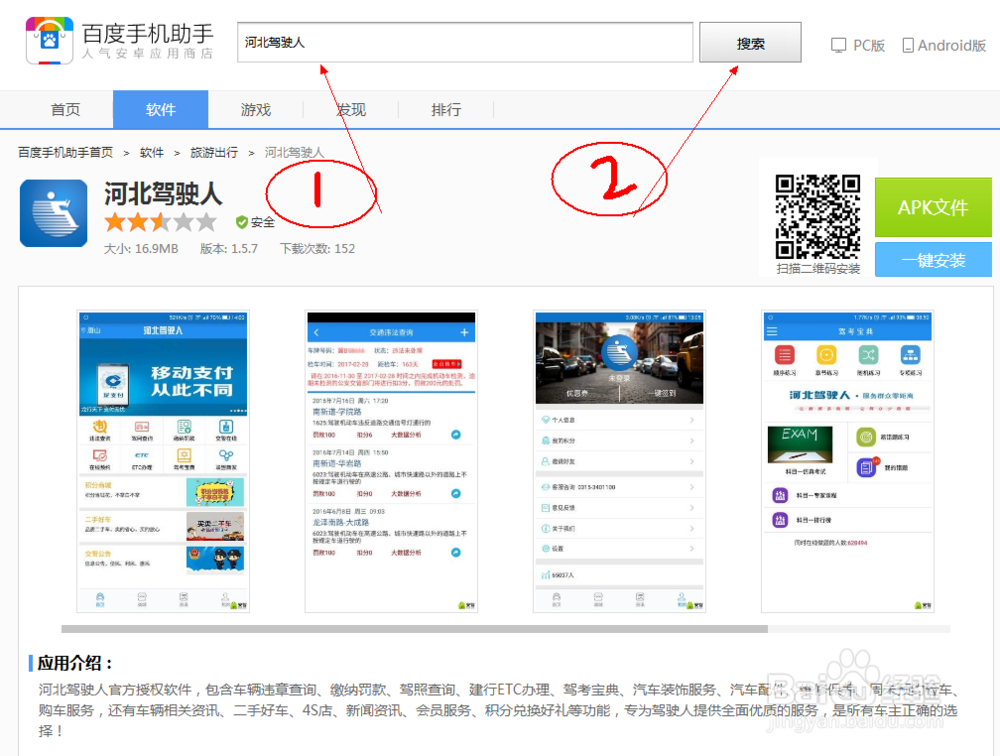Click green 易错题练习 round icon

tap(866, 438)
